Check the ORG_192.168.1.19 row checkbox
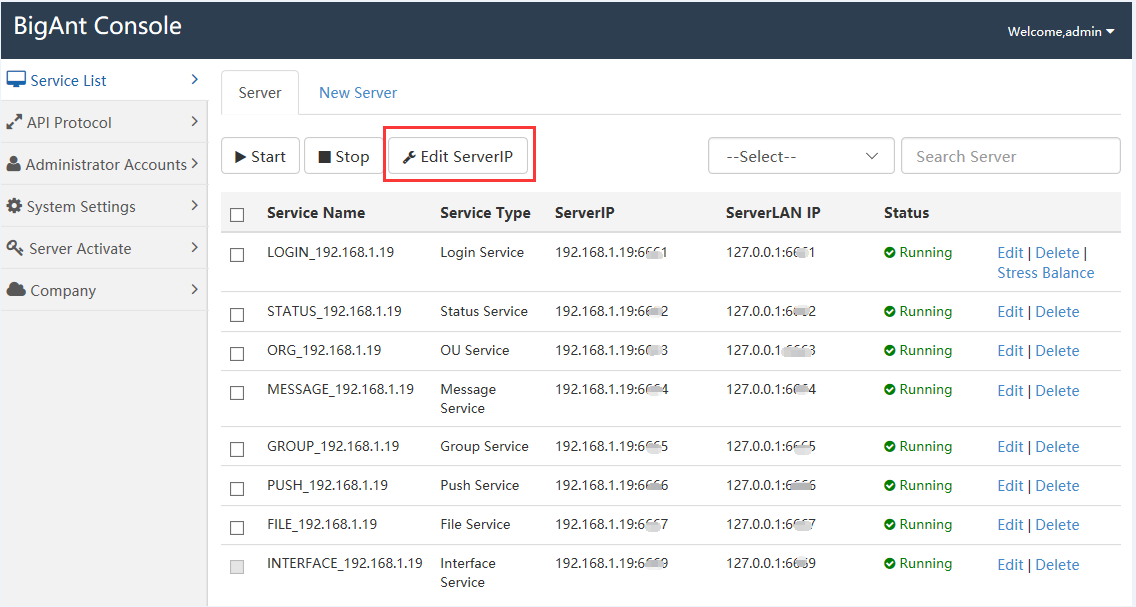The image size is (1136, 607). coord(237,354)
